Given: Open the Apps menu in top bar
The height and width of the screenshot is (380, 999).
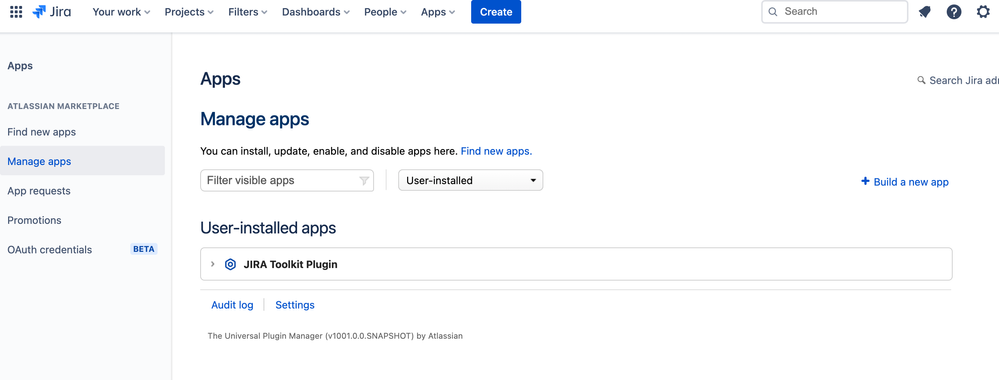Looking at the screenshot, I should pyautogui.click(x=438, y=12).
